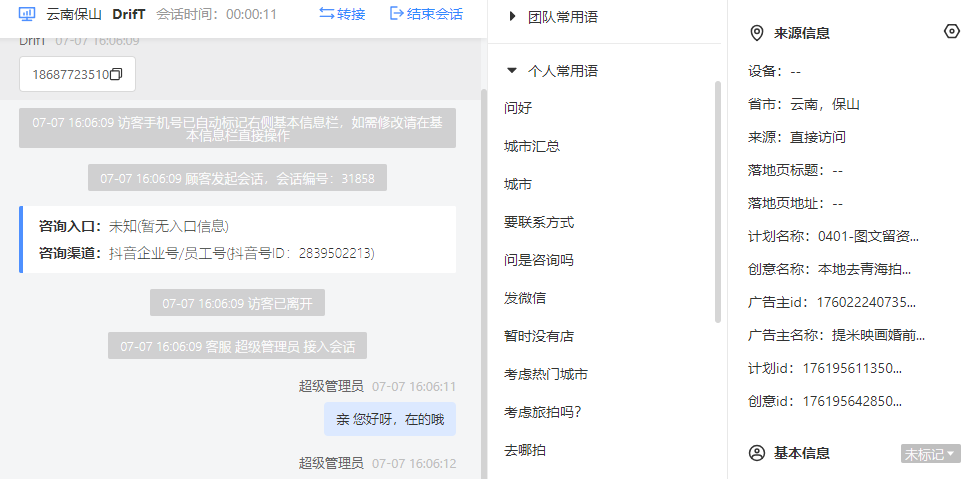
Task: Select the 问是咨询吗 quick phrase
Action: point(539,260)
